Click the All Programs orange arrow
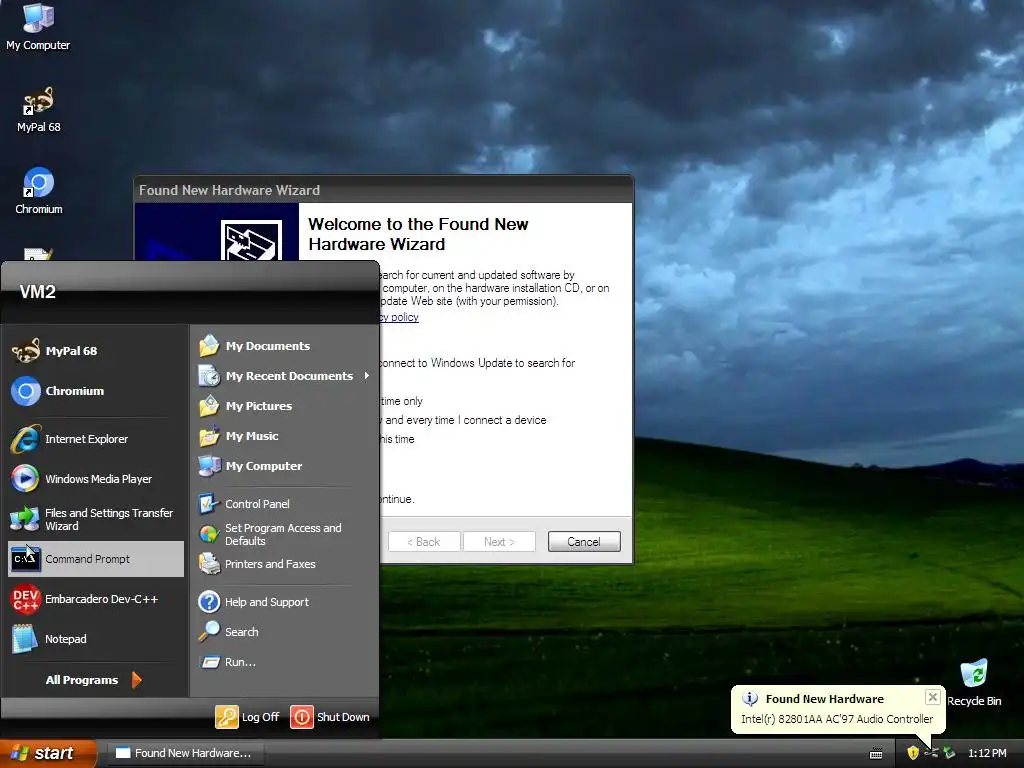This screenshot has width=1024, height=768. coord(136,680)
